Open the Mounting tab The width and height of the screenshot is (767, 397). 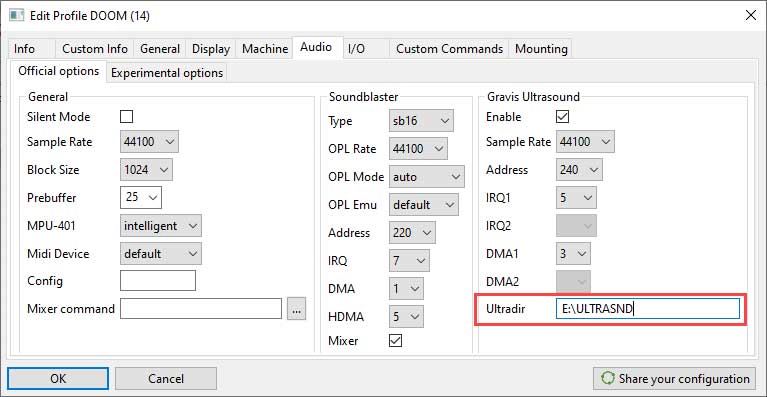tap(541, 49)
